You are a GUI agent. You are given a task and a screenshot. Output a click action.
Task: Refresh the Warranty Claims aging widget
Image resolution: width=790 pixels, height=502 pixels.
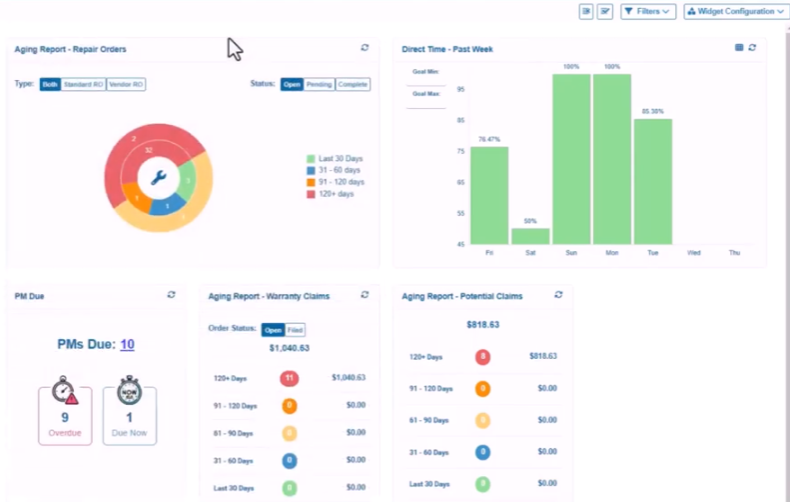coord(365,295)
